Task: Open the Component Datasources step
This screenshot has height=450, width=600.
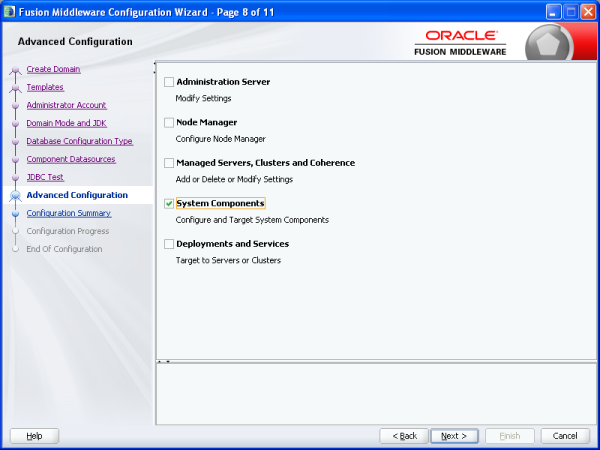Action: tap(71, 159)
